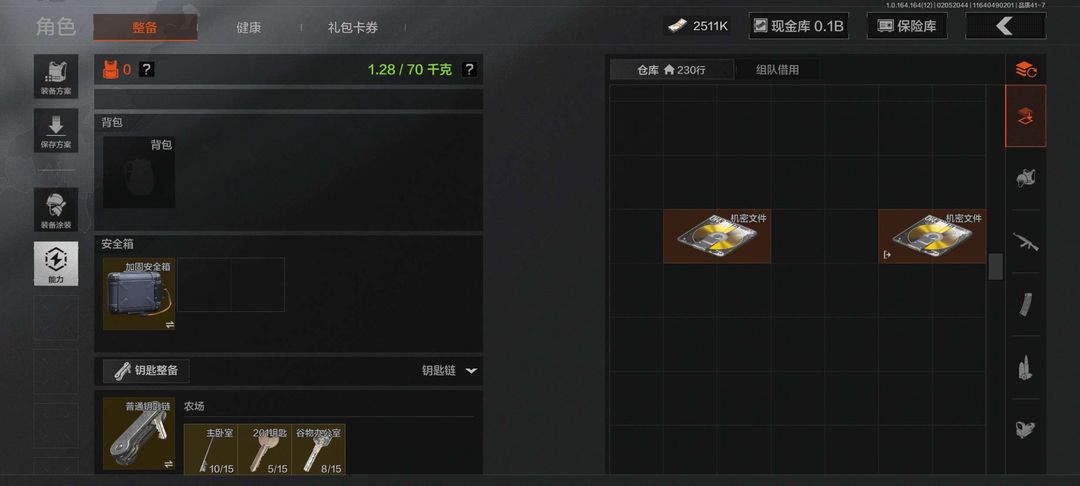Click the 保存方案 save loadout icon
1080x486 pixels.
tap(56, 131)
